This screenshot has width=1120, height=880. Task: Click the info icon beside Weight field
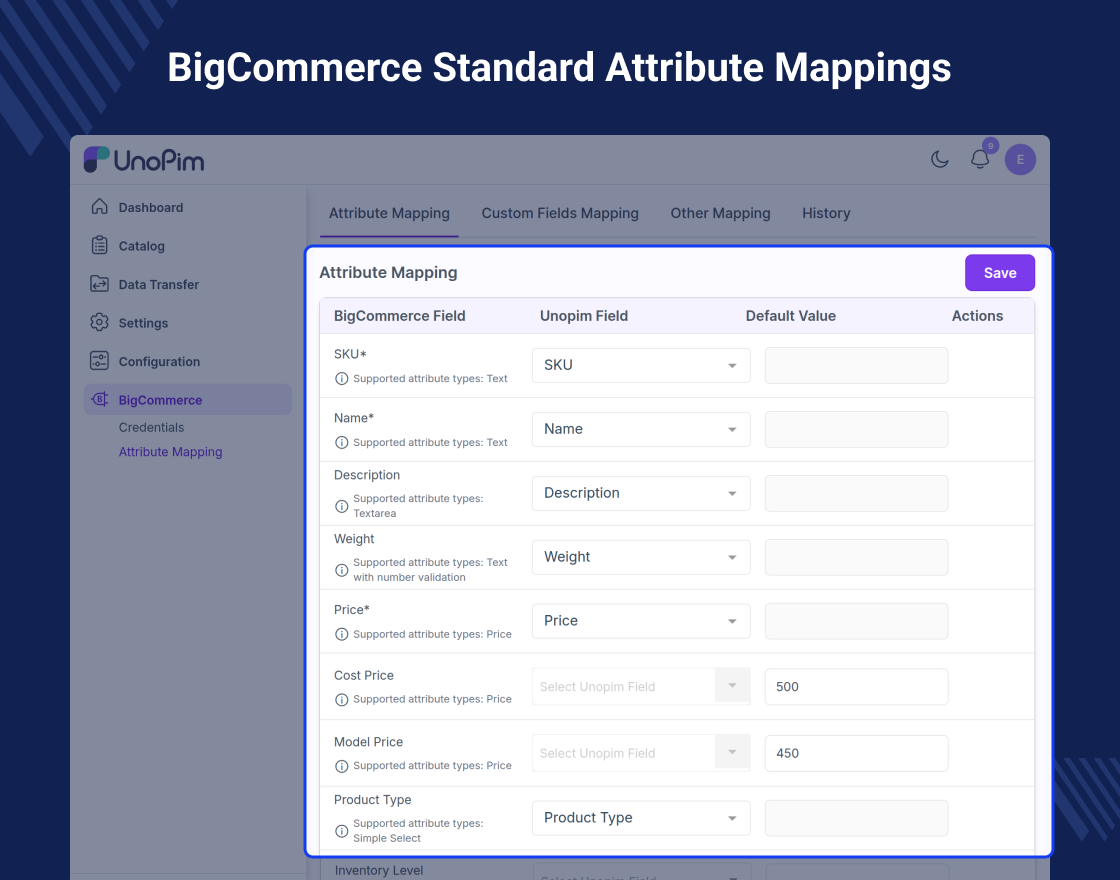coord(341,570)
